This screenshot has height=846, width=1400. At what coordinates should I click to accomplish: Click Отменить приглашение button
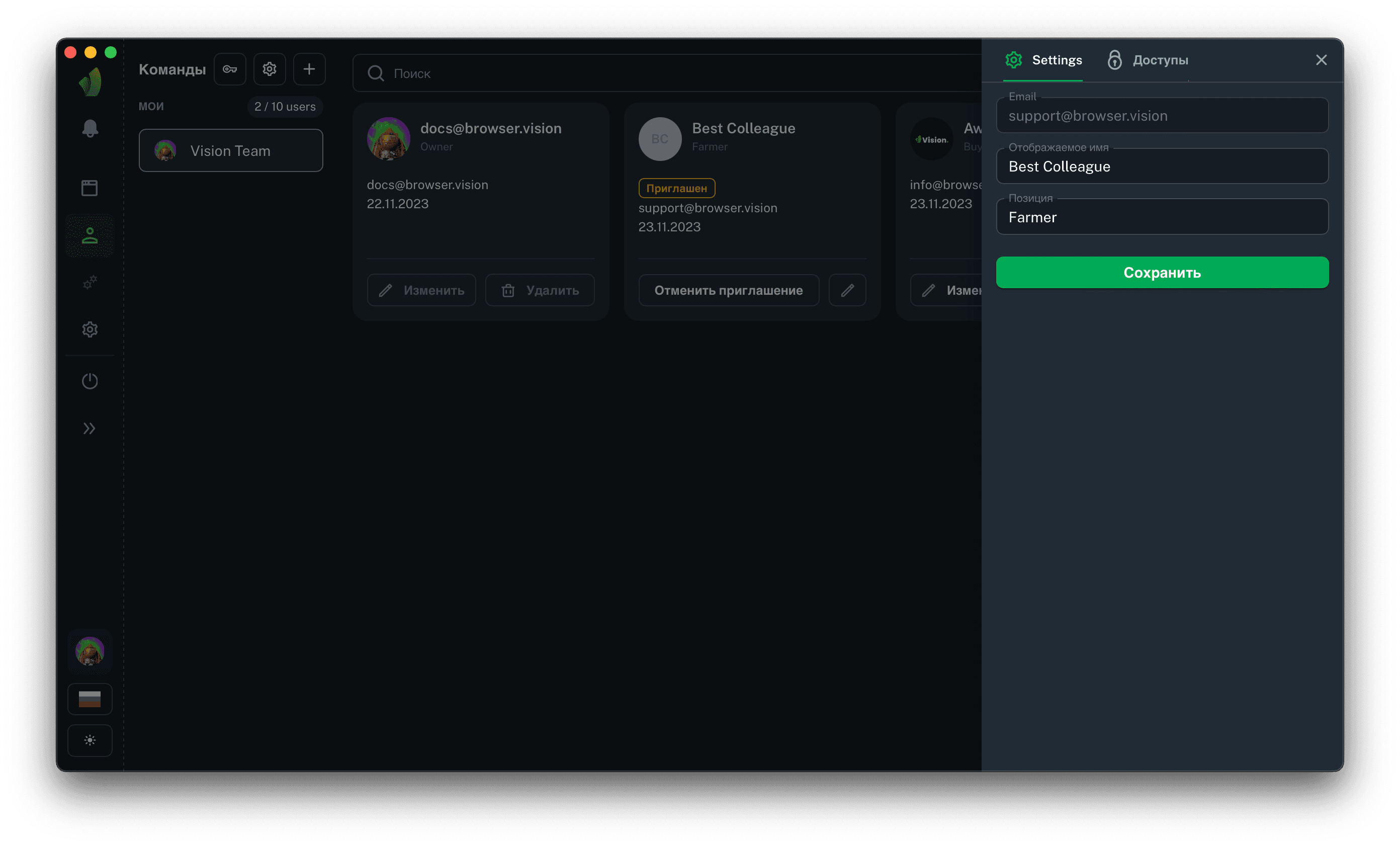728,290
